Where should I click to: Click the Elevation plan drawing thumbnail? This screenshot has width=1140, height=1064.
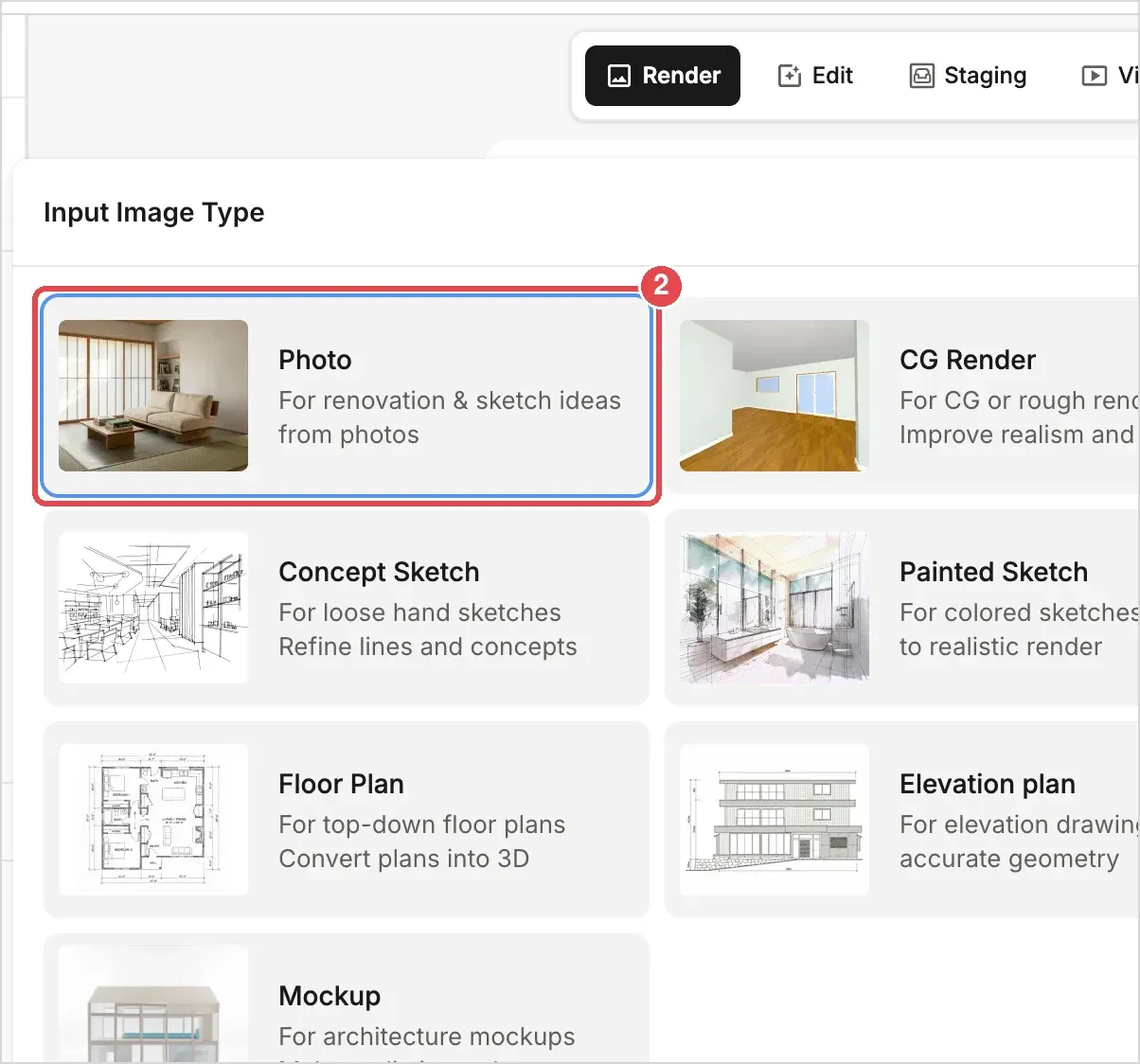[775, 820]
